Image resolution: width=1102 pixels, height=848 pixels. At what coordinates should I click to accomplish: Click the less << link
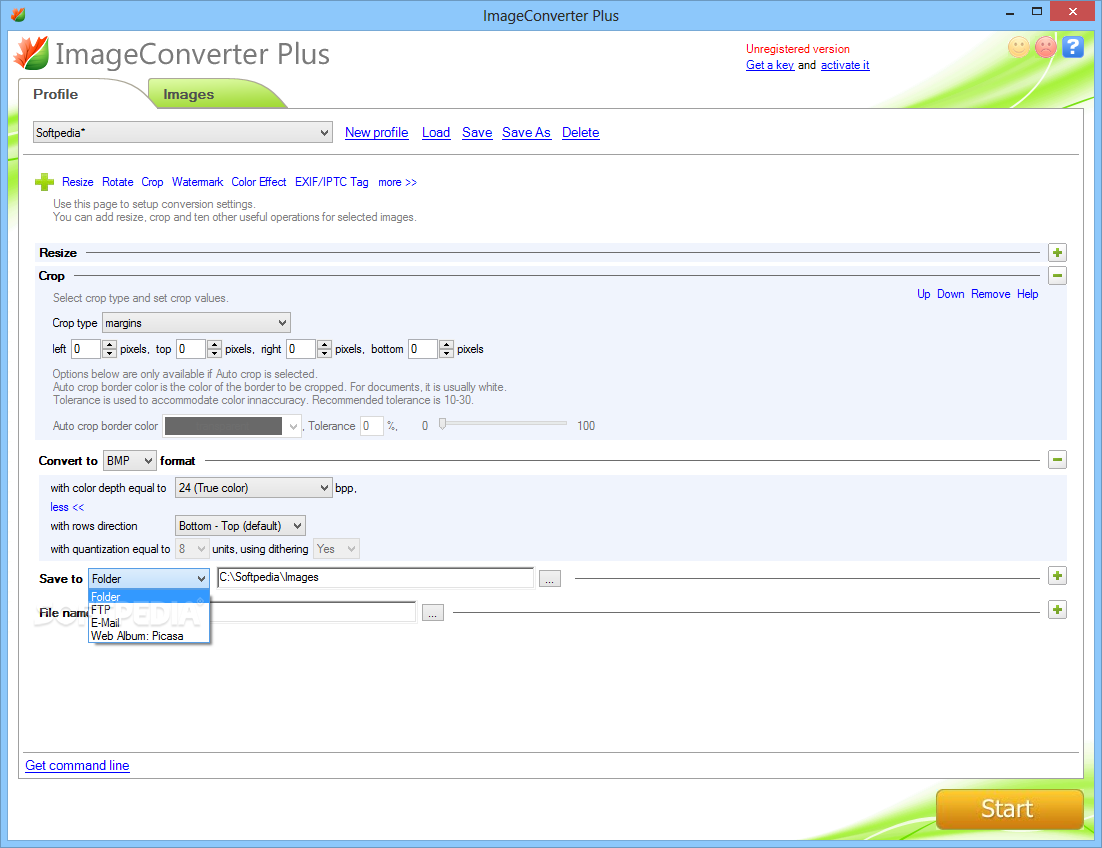coord(67,507)
